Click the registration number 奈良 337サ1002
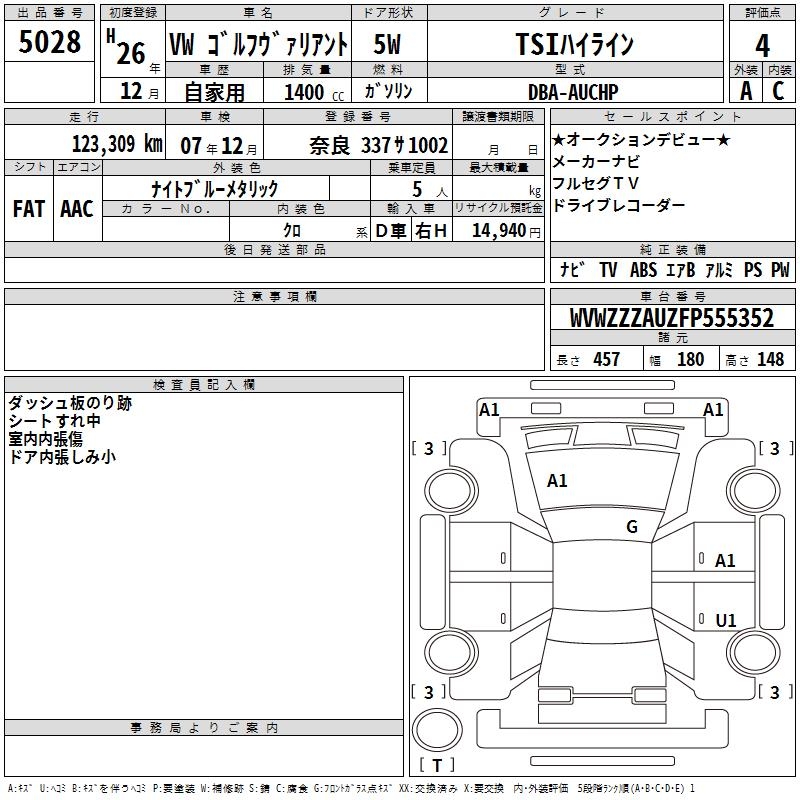This screenshot has width=800, height=800. coord(379,145)
